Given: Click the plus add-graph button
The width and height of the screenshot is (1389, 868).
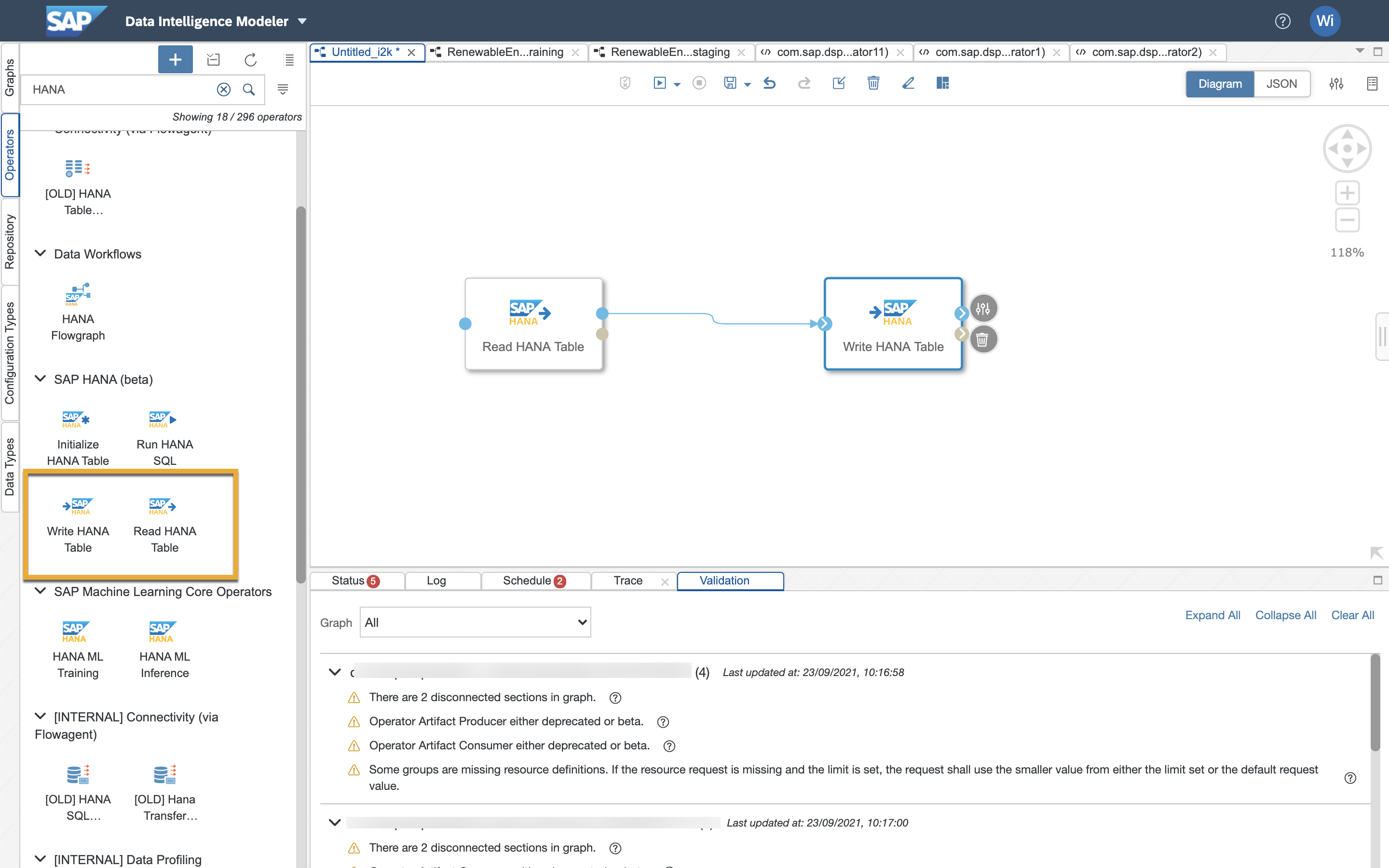Looking at the screenshot, I should (x=175, y=59).
